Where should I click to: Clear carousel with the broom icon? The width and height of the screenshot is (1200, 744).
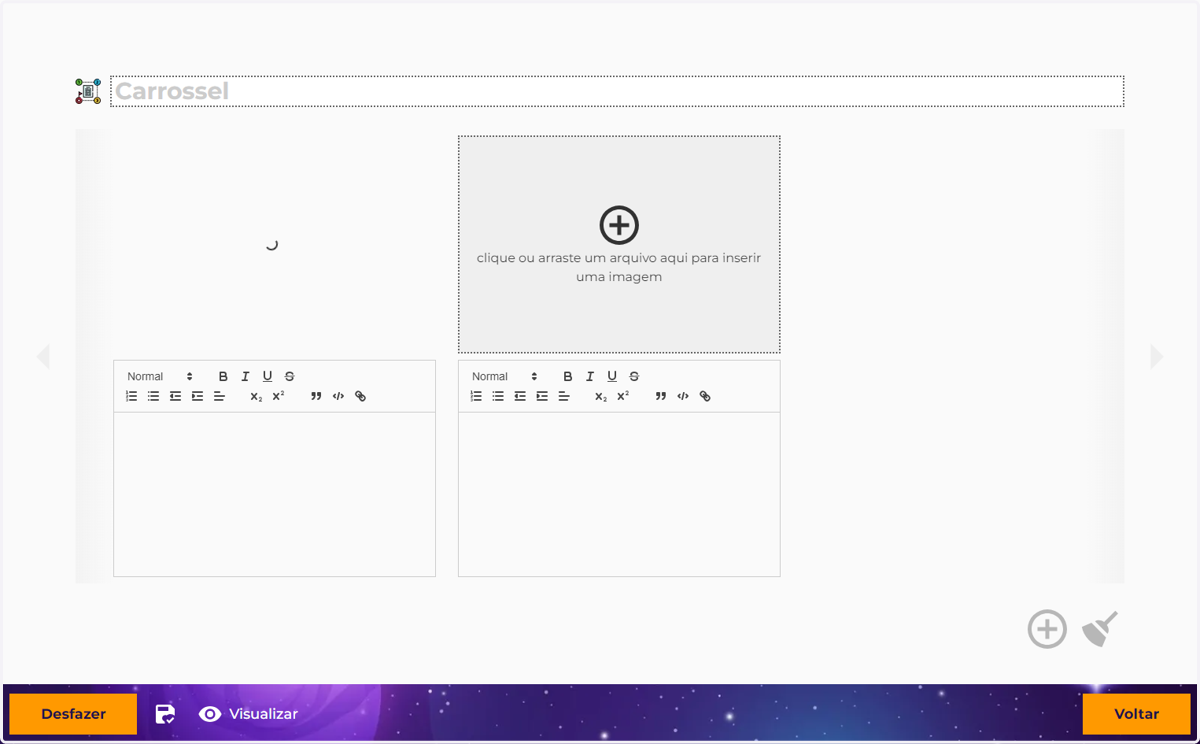point(1100,629)
